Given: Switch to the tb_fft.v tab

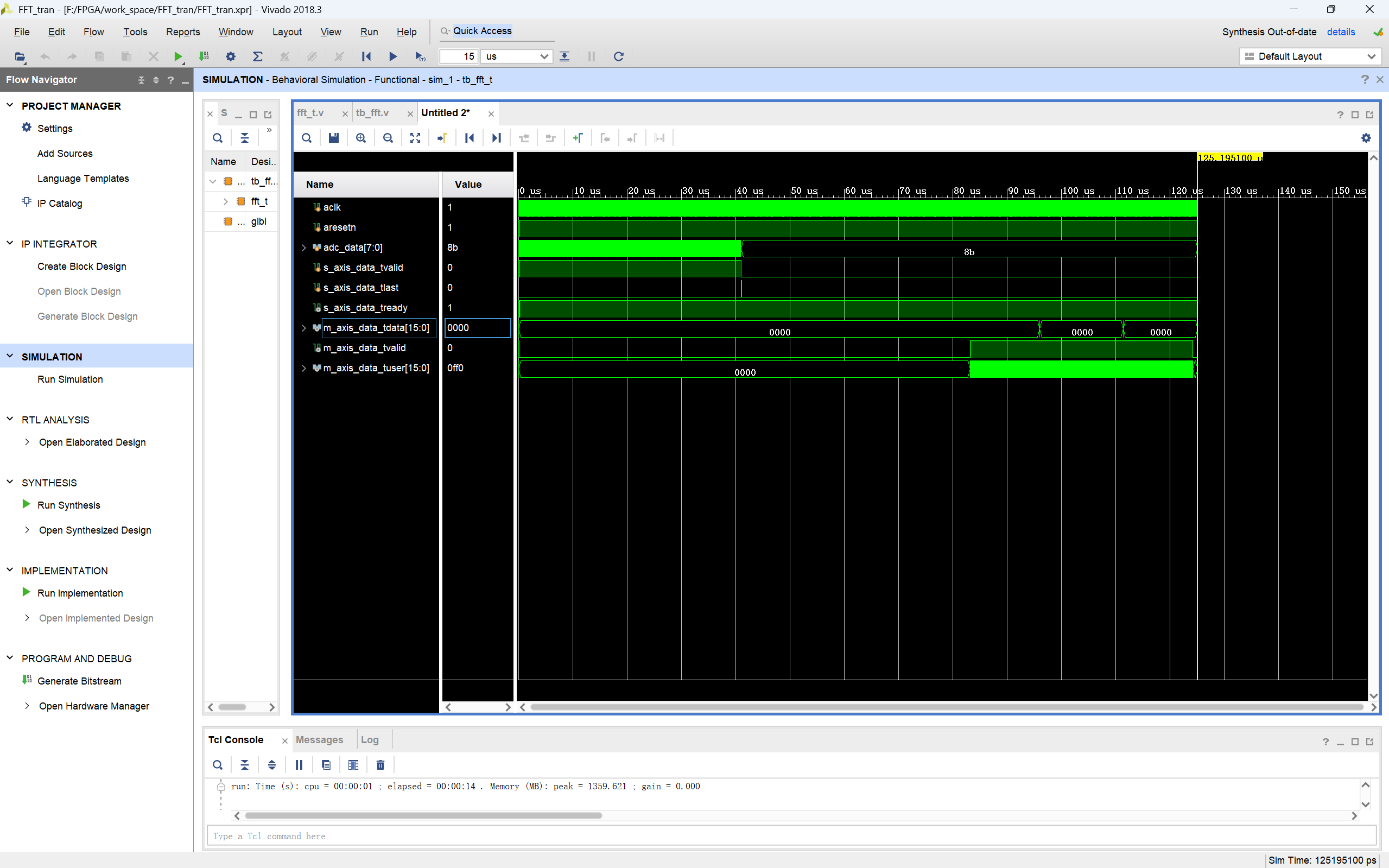Looking at the screenshot, I should (x=372, y=113).
